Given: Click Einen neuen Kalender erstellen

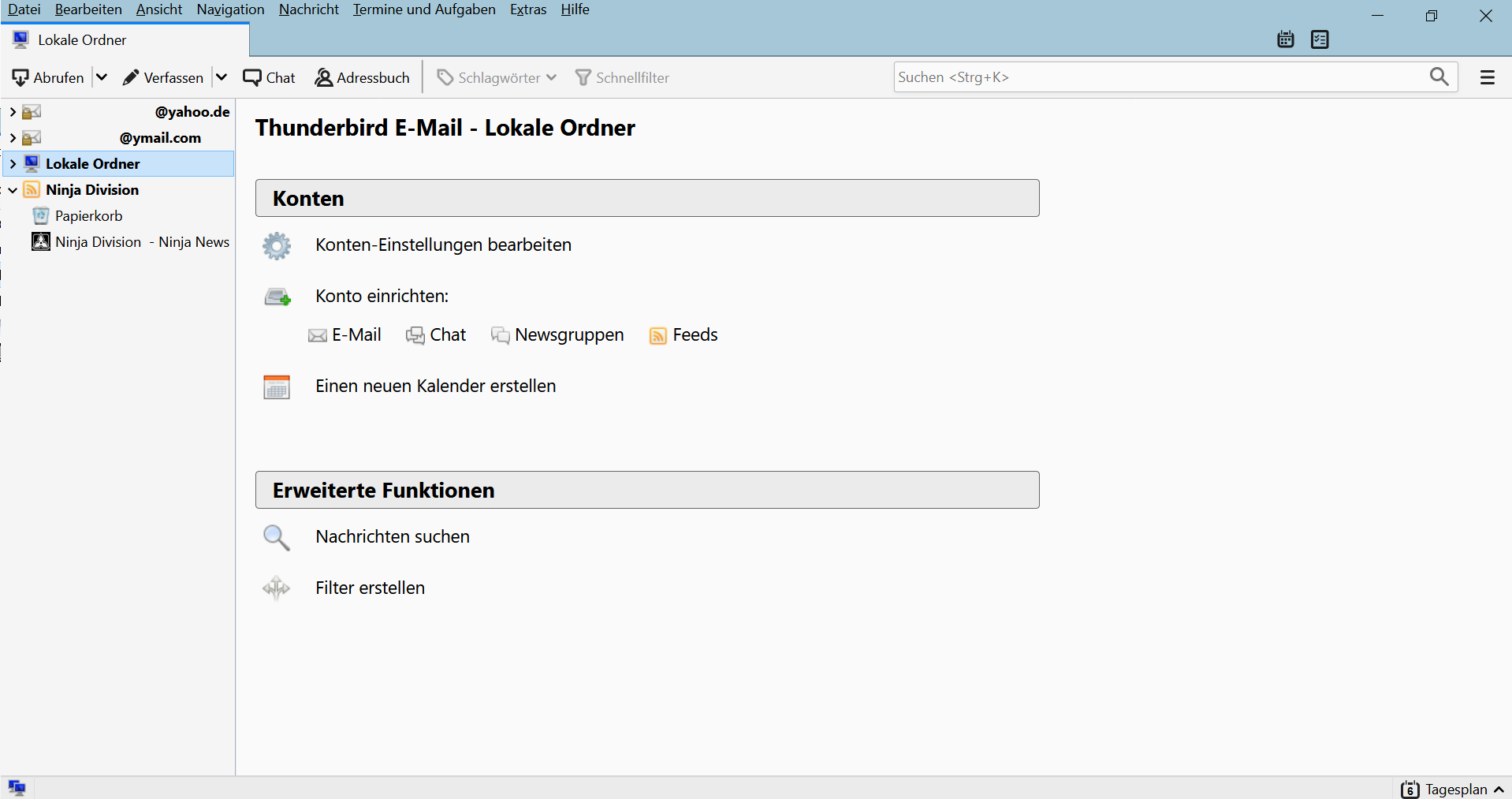Looking at the screenshot, I should click(436, 386).
